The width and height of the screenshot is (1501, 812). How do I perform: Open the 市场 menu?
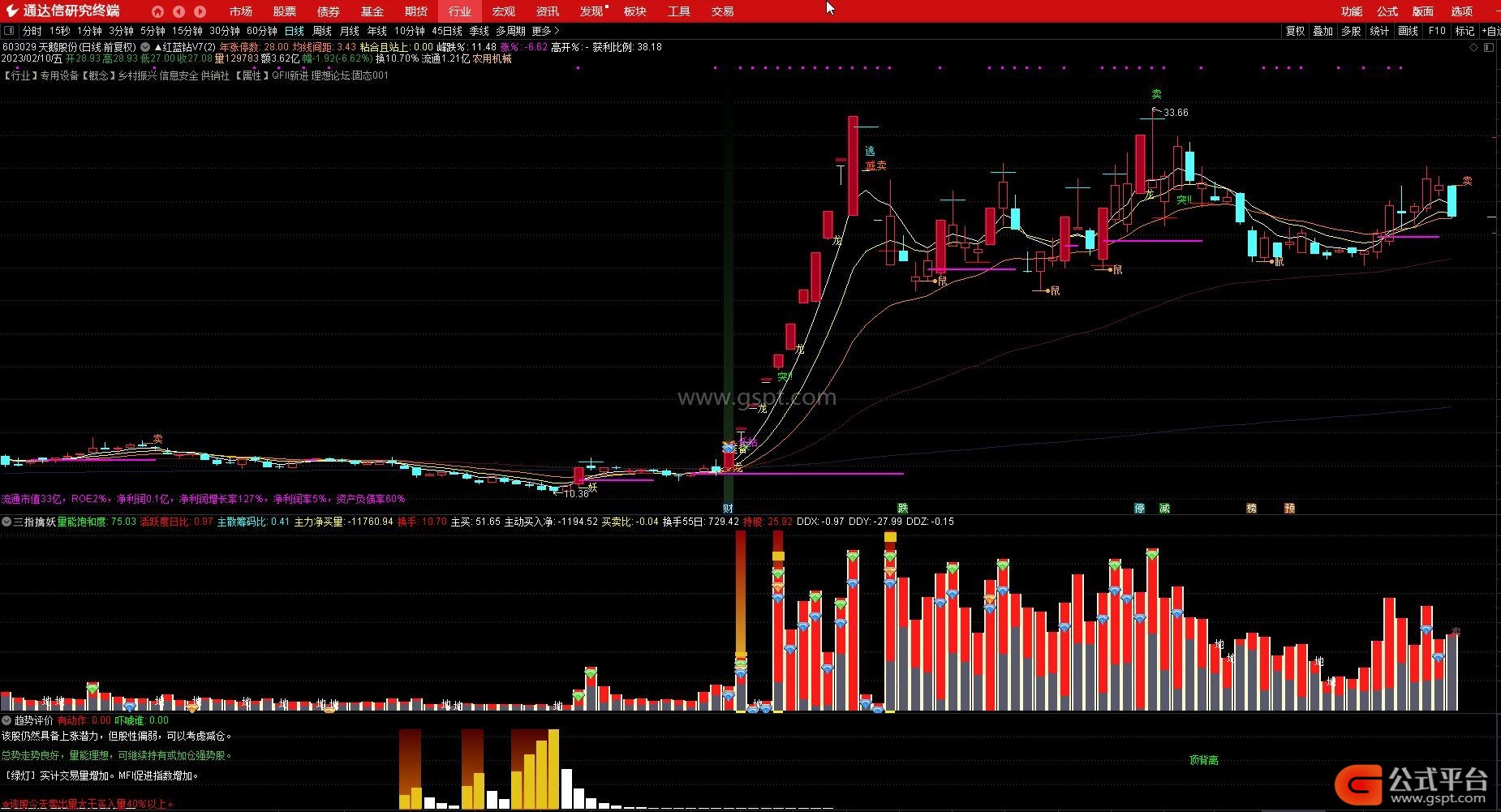pos(240,11)
